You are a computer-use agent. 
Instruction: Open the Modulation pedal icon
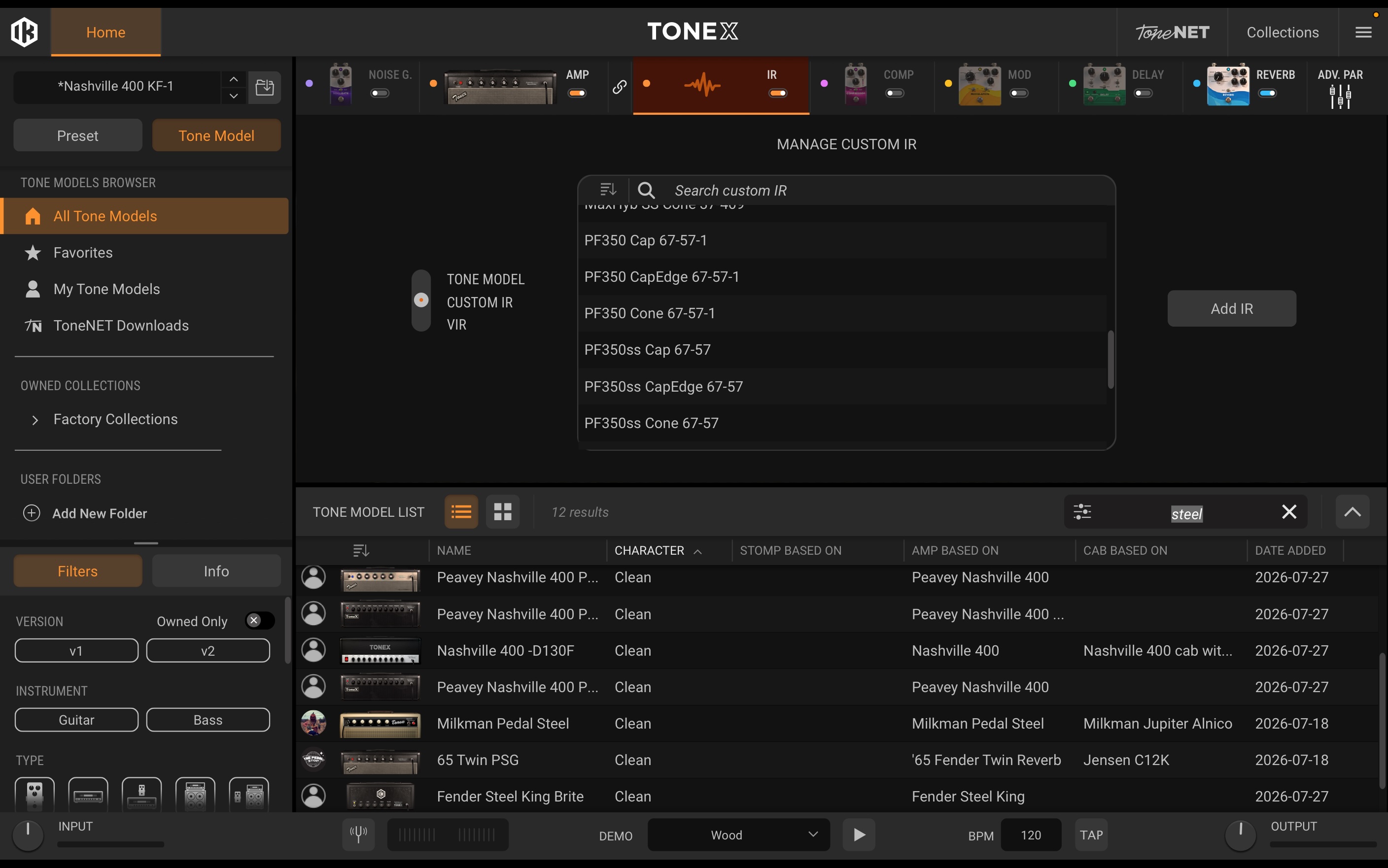point(980,84)
